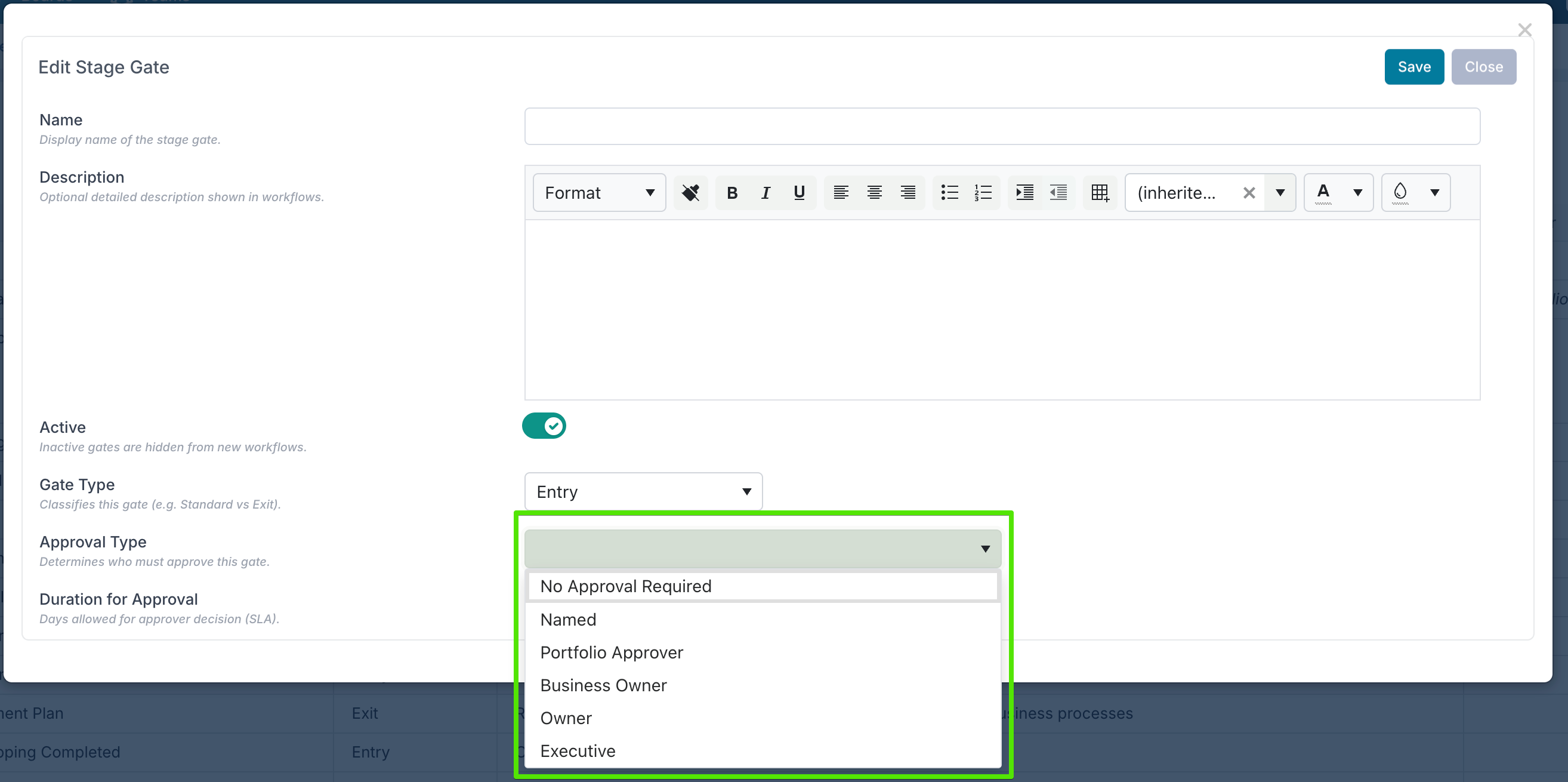Toggle italic formatting
This screenshot has width=1568, height=782.
click(x=766, y=193)
